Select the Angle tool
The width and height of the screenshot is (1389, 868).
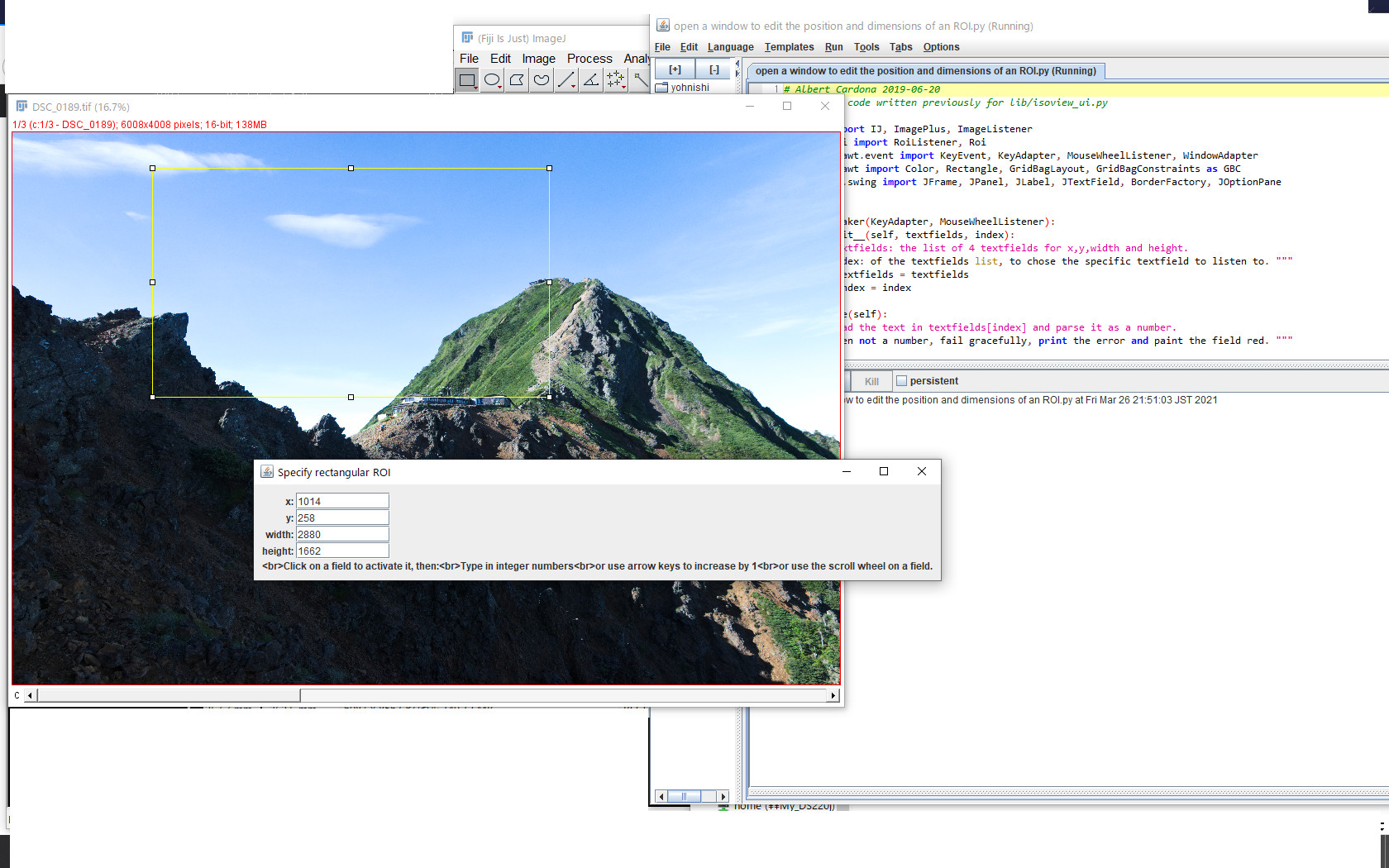pos(590,79)
